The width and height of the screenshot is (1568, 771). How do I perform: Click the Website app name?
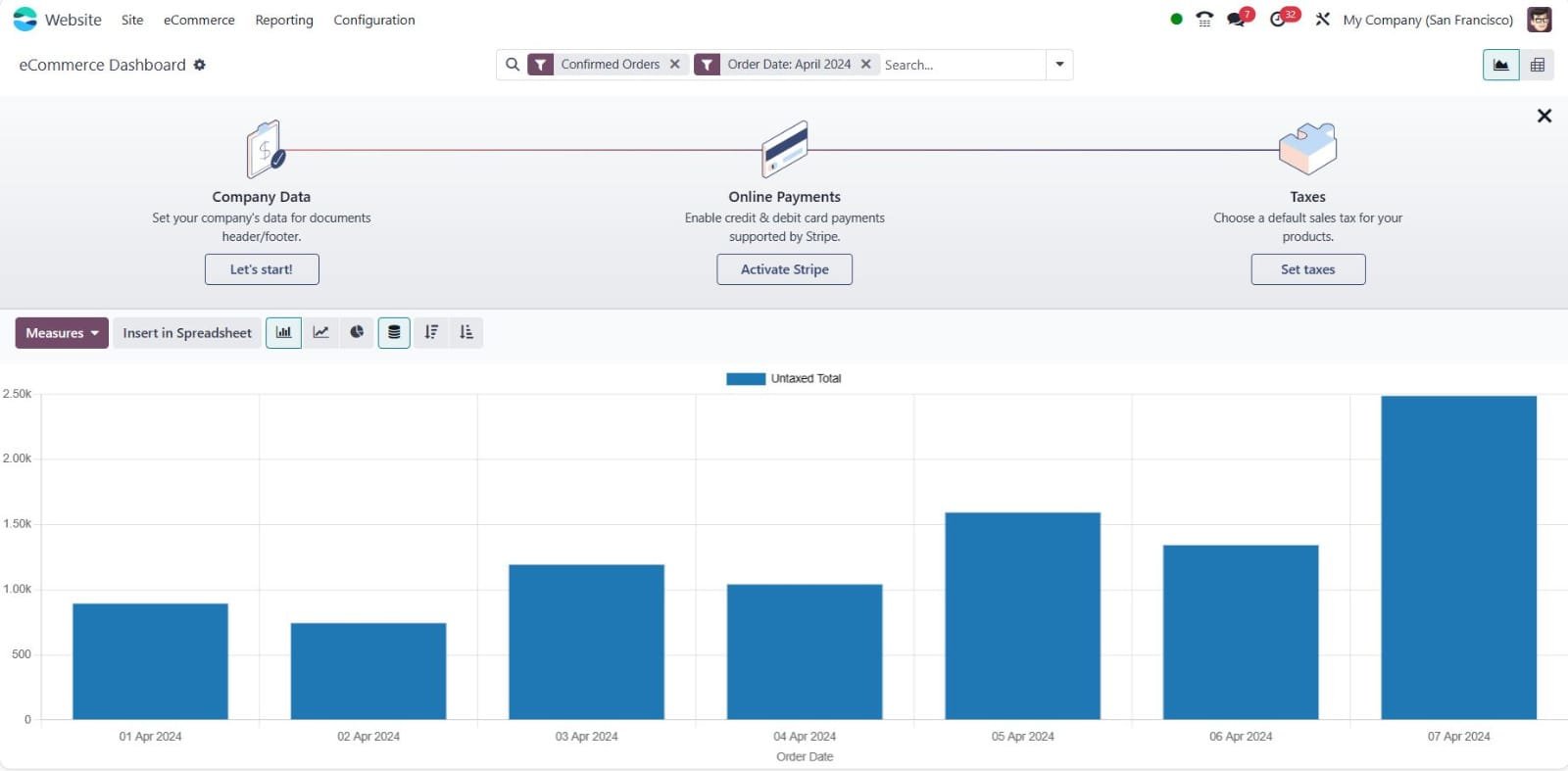click(73, 20)
